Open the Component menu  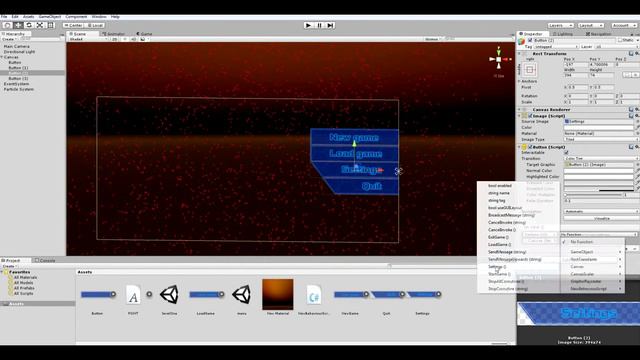tap(76, 17)
